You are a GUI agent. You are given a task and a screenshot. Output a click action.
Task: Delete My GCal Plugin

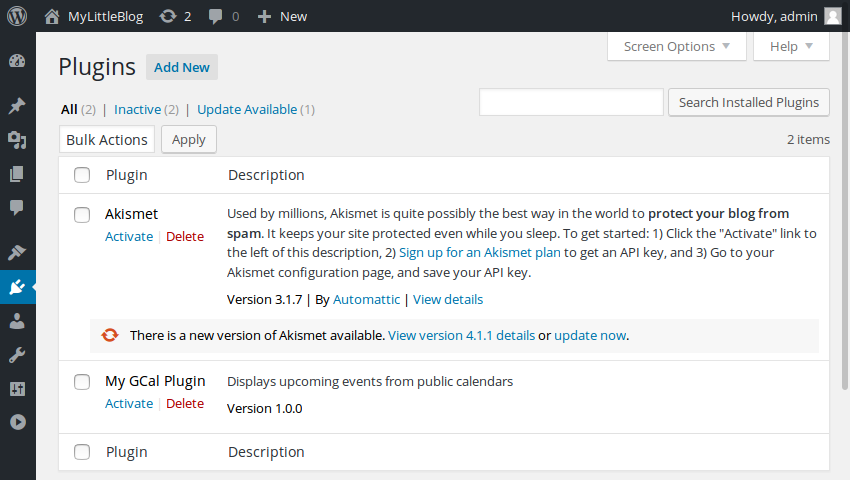point(185,404)
